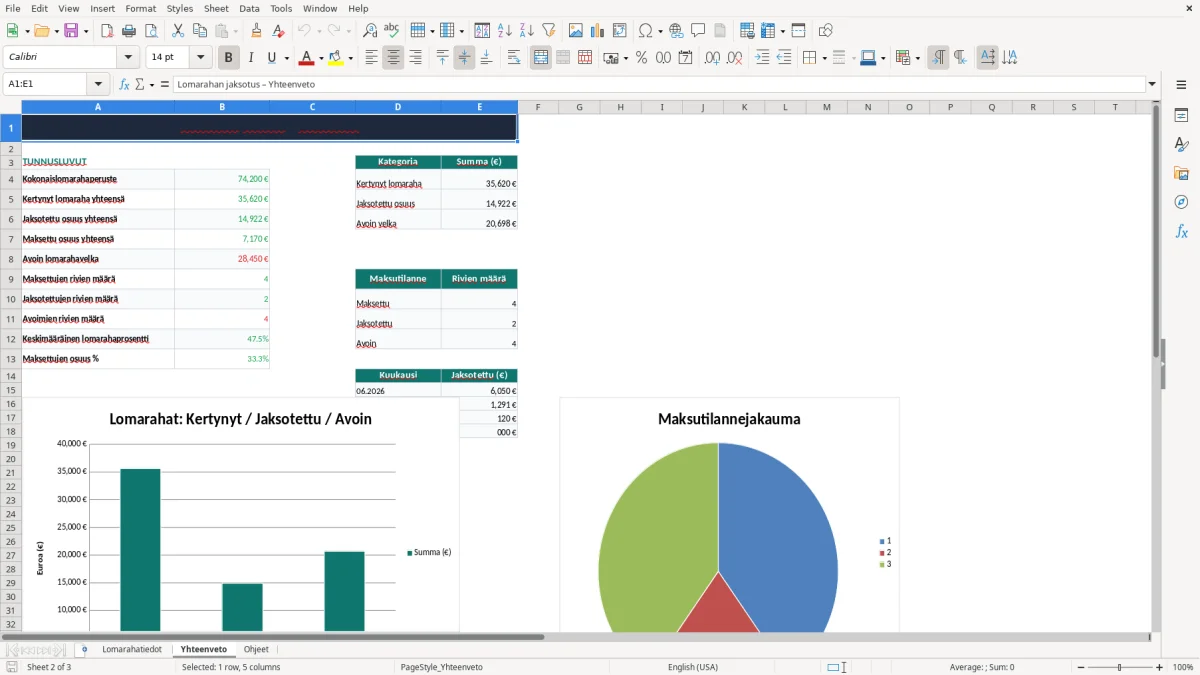The image size is (1200, 675).
Task: Open the Sheet menu
Action: pos(216,8)
